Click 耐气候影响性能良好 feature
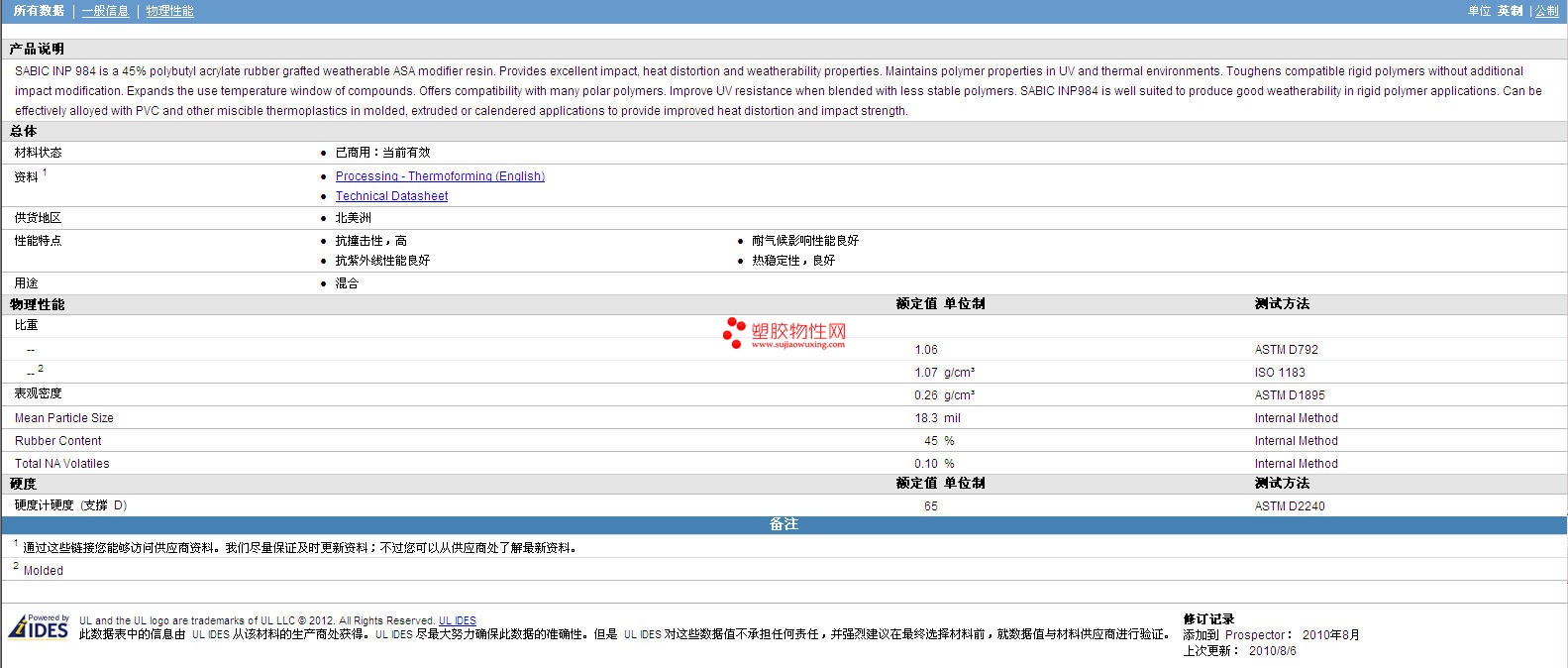The height and width of the screenshot is (668, 1568). click(x=805, y=241)
